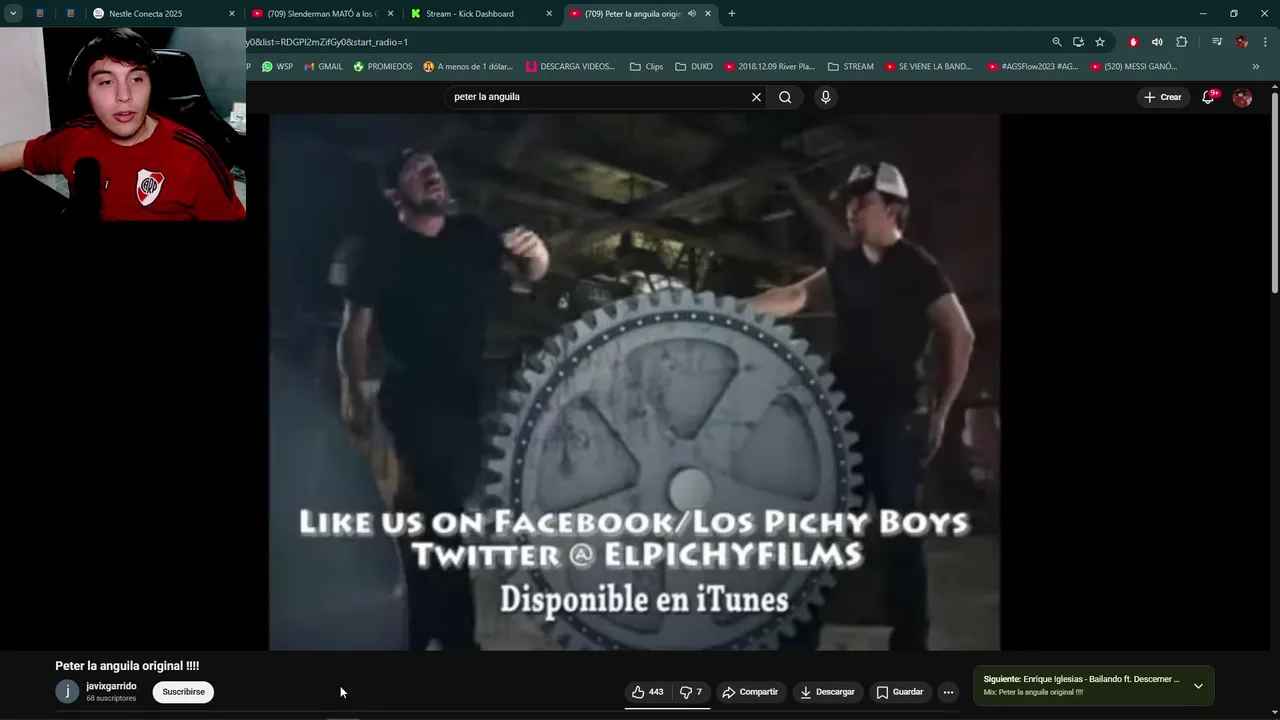This screenshot has width=1280, height=720.
Task: Dislike the video showing 7 dislikes
Action: [x=691, y=692]
